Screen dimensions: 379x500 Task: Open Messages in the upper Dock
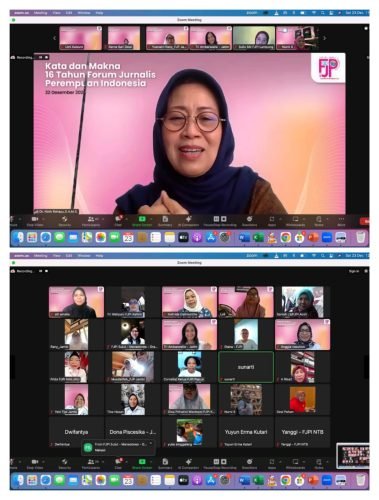59,237
